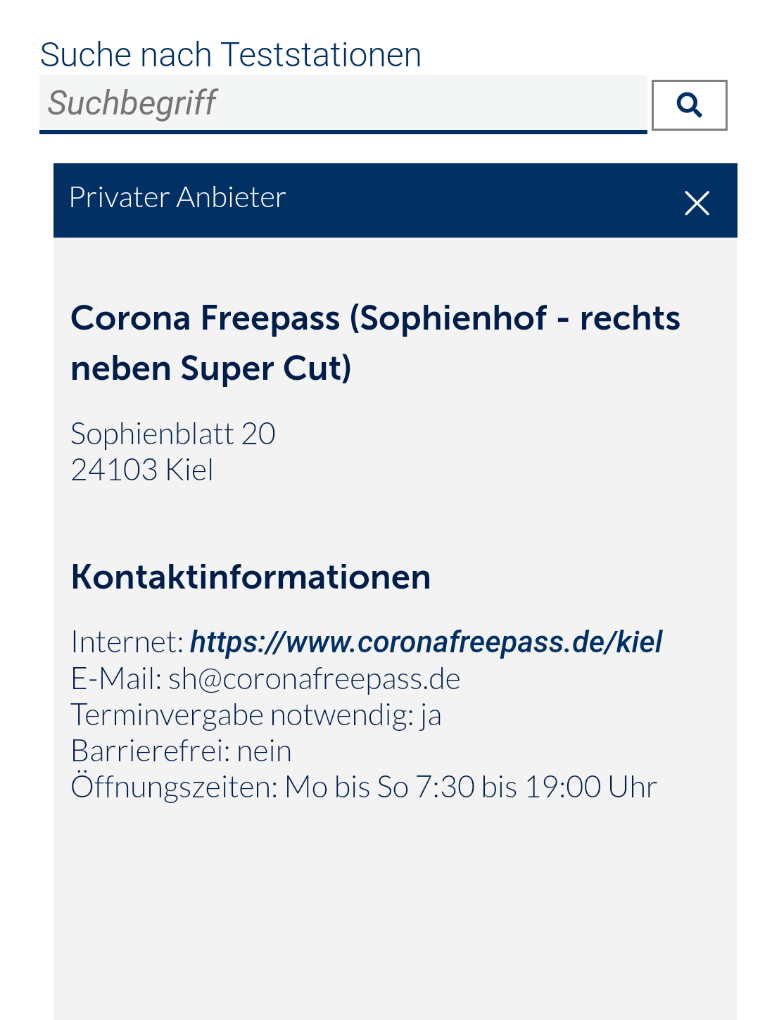Viewport: 760px width, 1020px height.
Task: Click the "Öffnungszeiten:" label
Action: (x=174, y=787)
